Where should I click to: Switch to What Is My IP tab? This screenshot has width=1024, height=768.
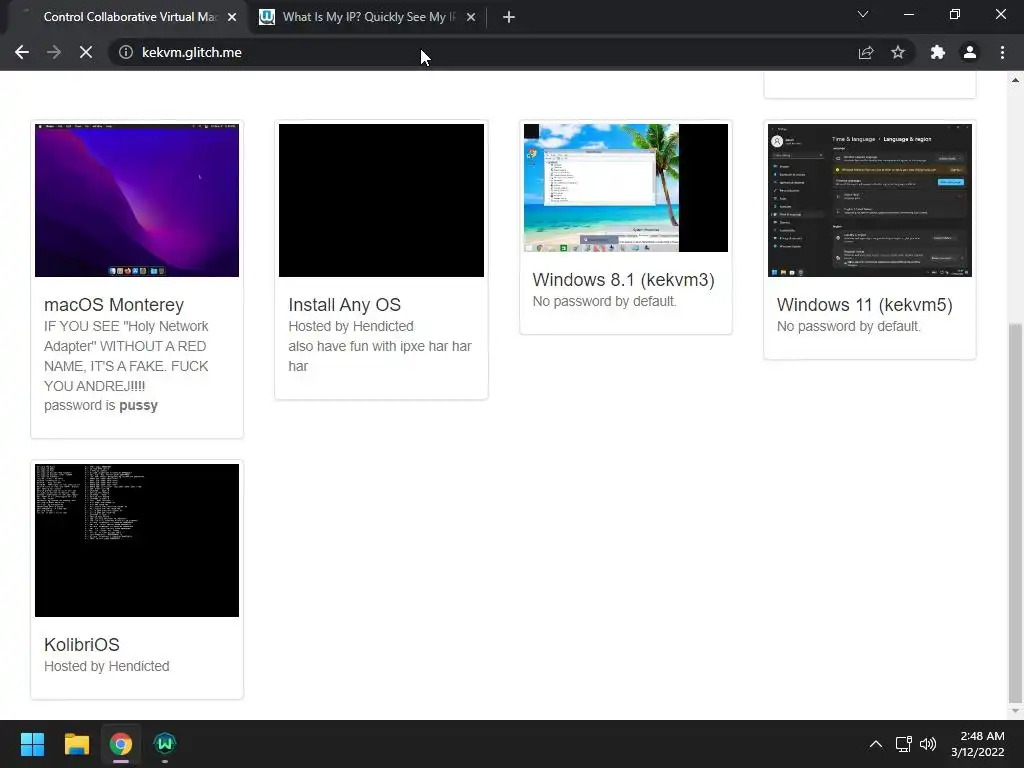pyautogui.click(x=369, y=17)
